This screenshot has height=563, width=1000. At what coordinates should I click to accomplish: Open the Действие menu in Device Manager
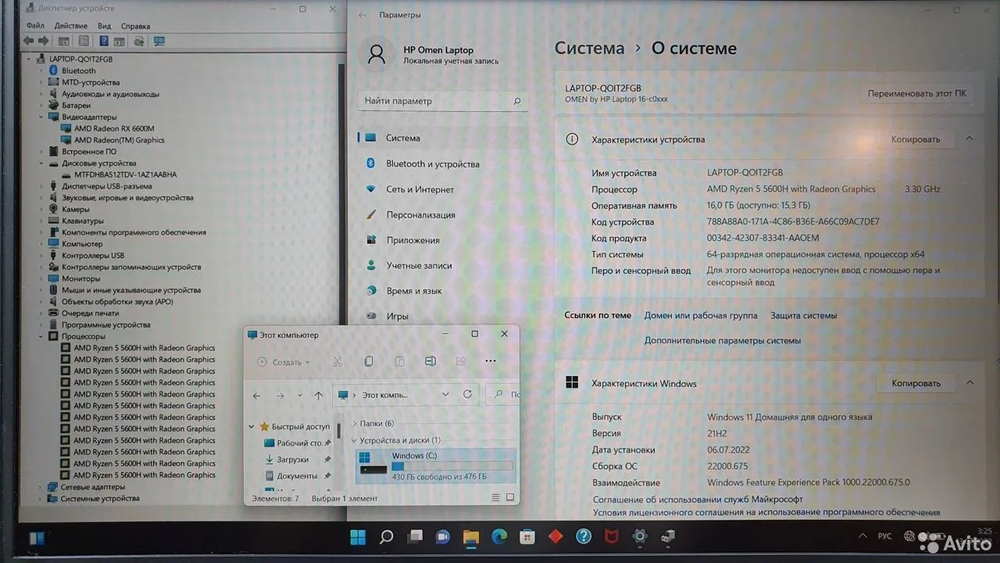click(71, 26)
